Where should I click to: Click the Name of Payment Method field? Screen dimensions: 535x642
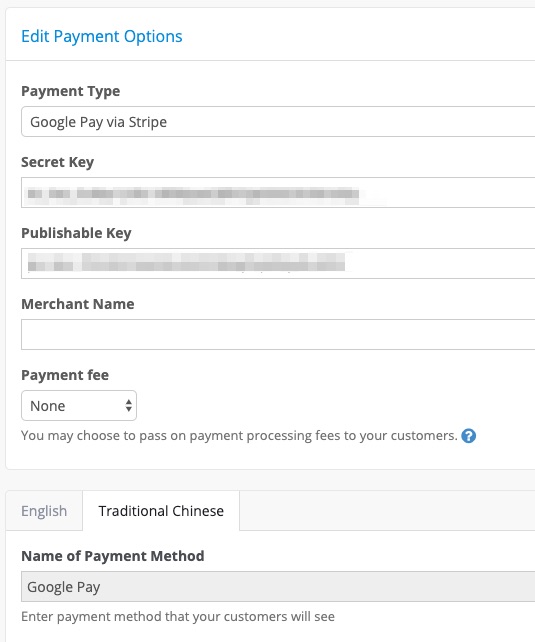pos(278,587)
